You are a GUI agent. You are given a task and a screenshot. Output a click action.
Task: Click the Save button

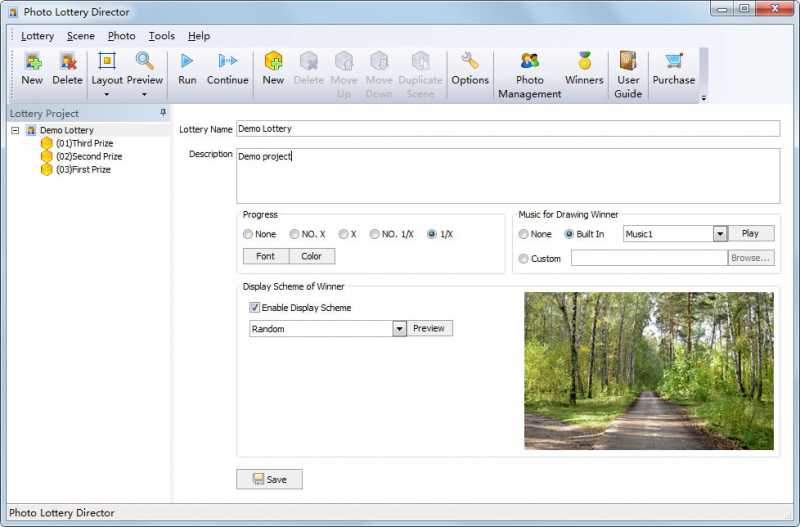pyautogui.click(x=269, y=479)
